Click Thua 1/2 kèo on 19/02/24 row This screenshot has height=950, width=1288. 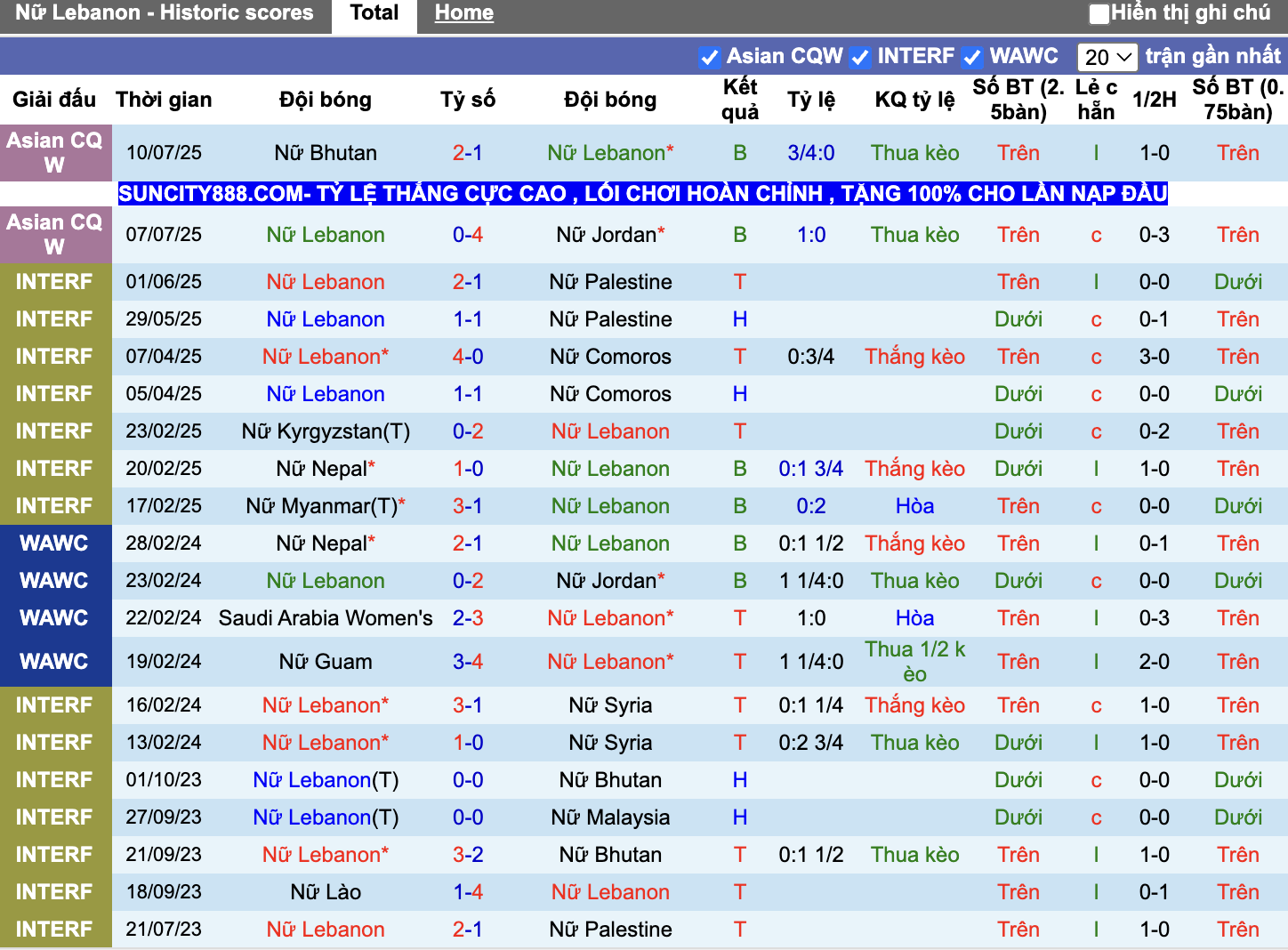pos(914,662)
